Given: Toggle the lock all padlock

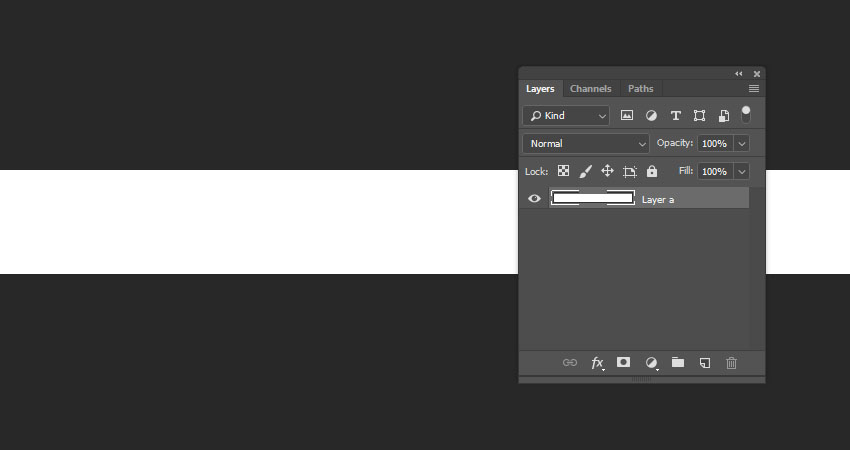Looking at the screenshot, I should point(652,172).
